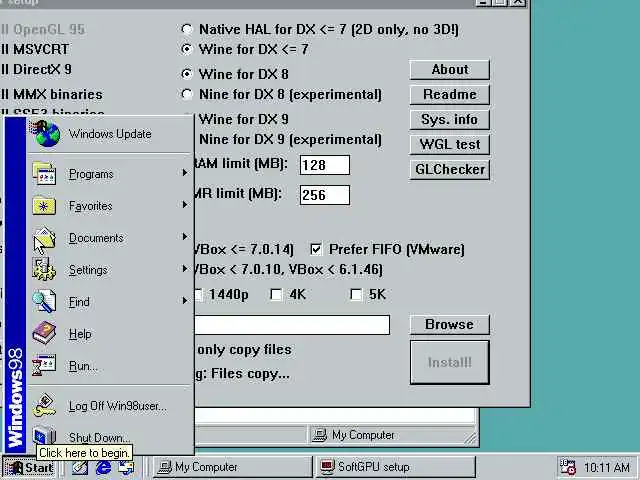Expand the Find submenu arrow

point(185,301)
